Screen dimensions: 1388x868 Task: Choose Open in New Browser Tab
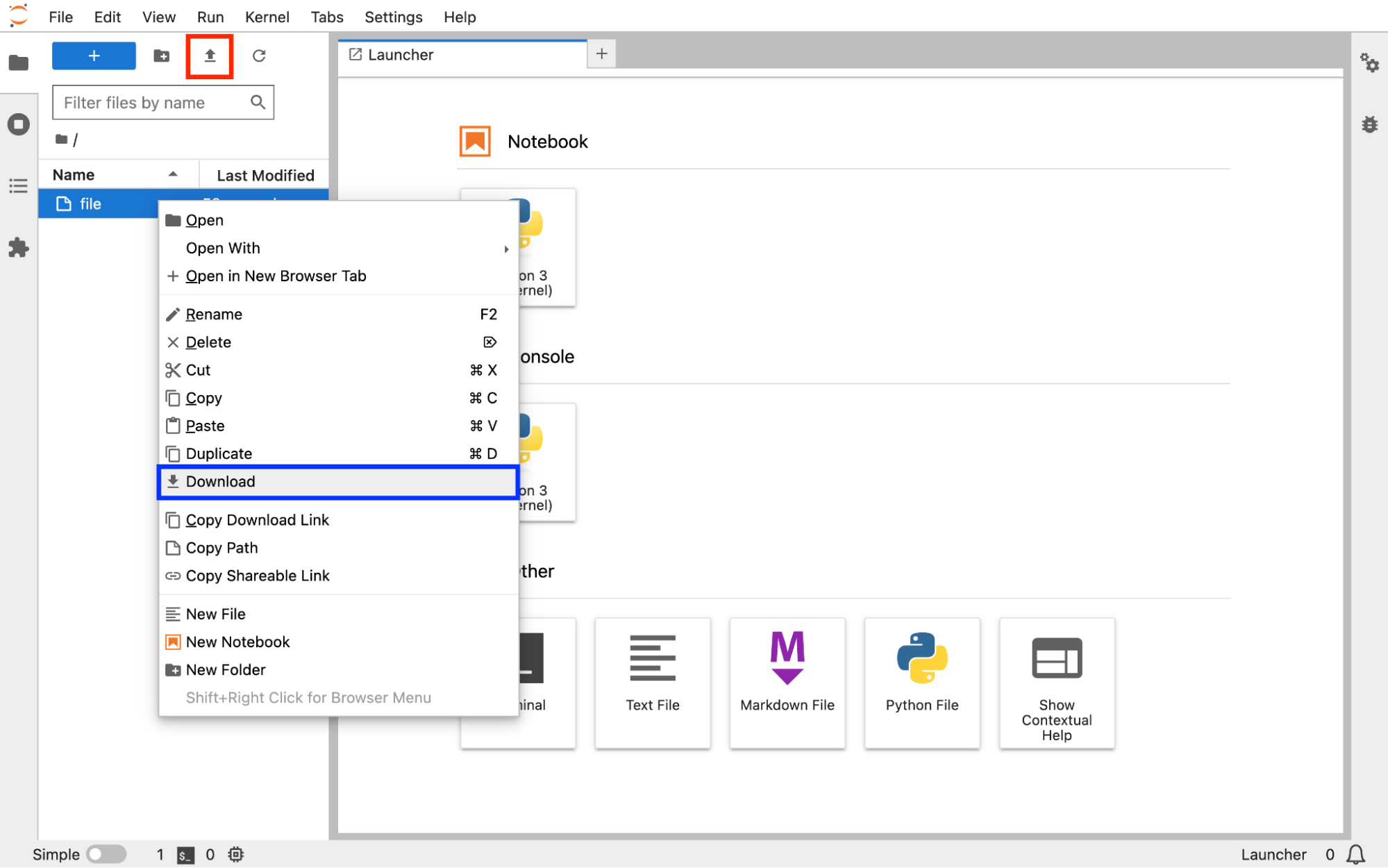click(338, 276)
